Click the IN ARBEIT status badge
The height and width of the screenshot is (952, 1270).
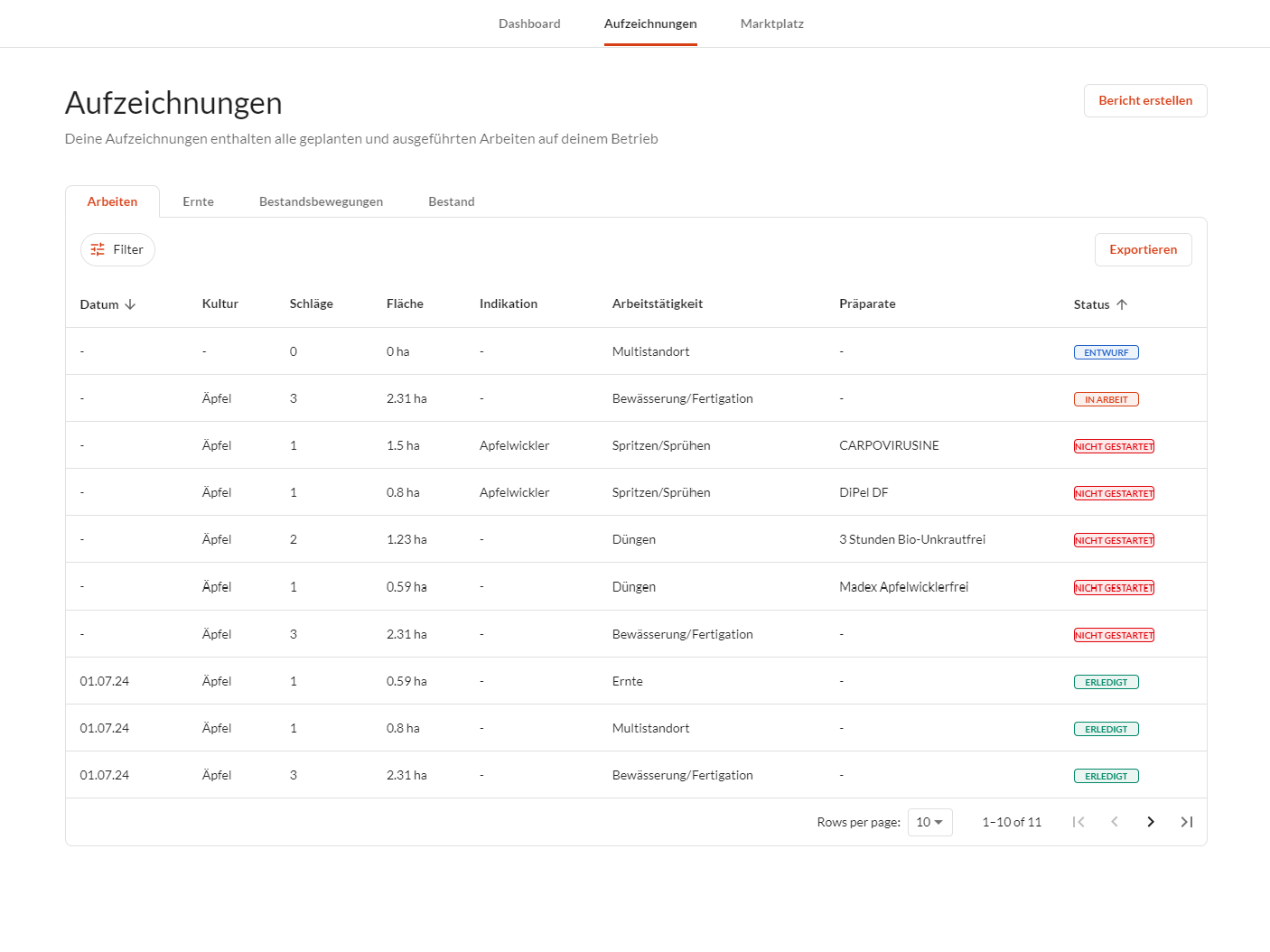point(1106,399)
